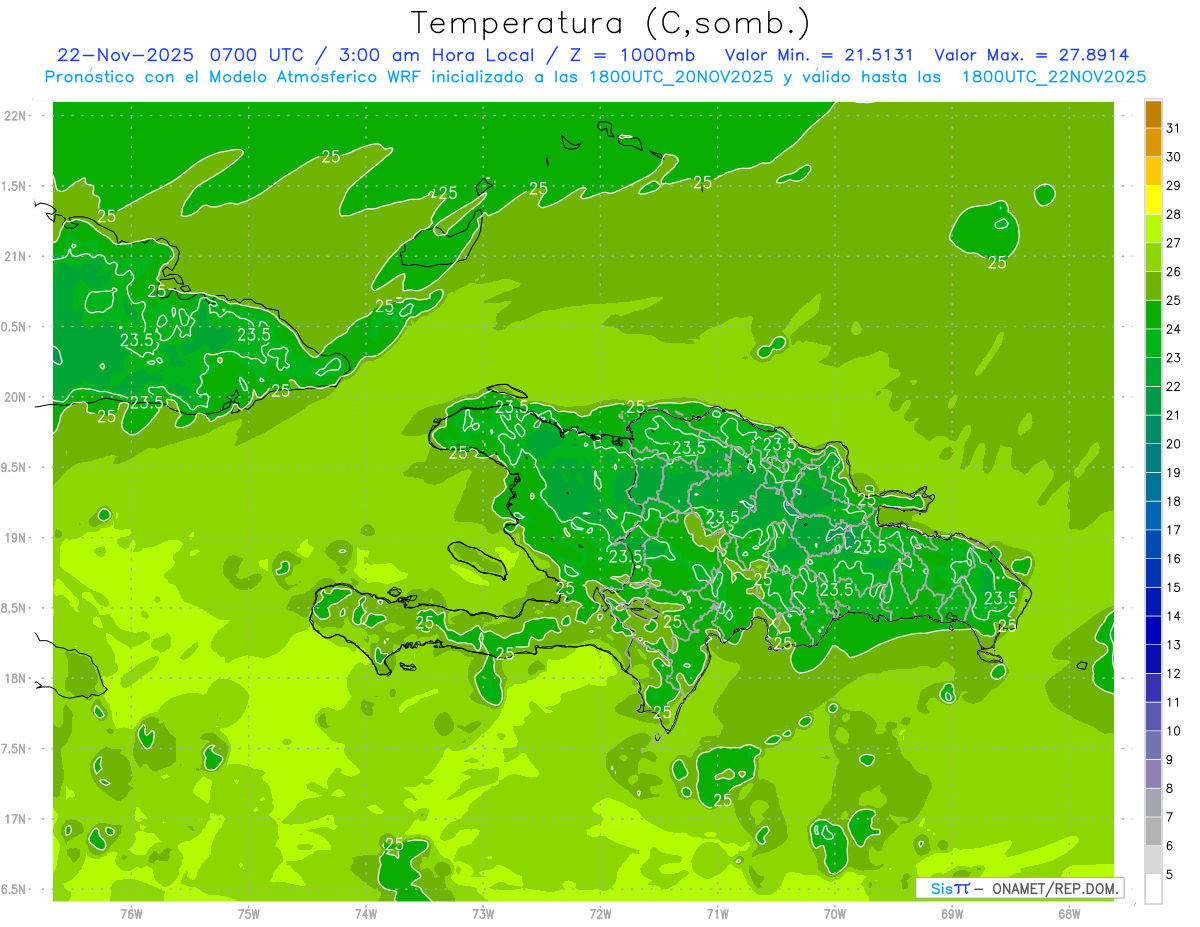Click colorbar swatch between 26 and 27
Screen dimensions: 1200x927
coord(1153,258)
